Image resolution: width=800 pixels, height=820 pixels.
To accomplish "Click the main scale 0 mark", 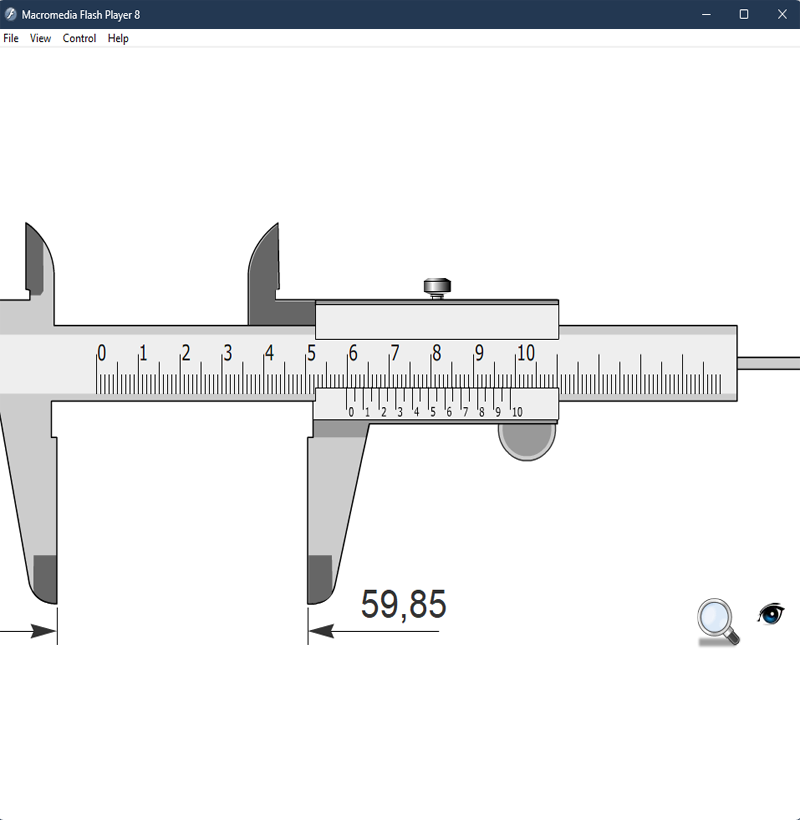I will 100,354.
